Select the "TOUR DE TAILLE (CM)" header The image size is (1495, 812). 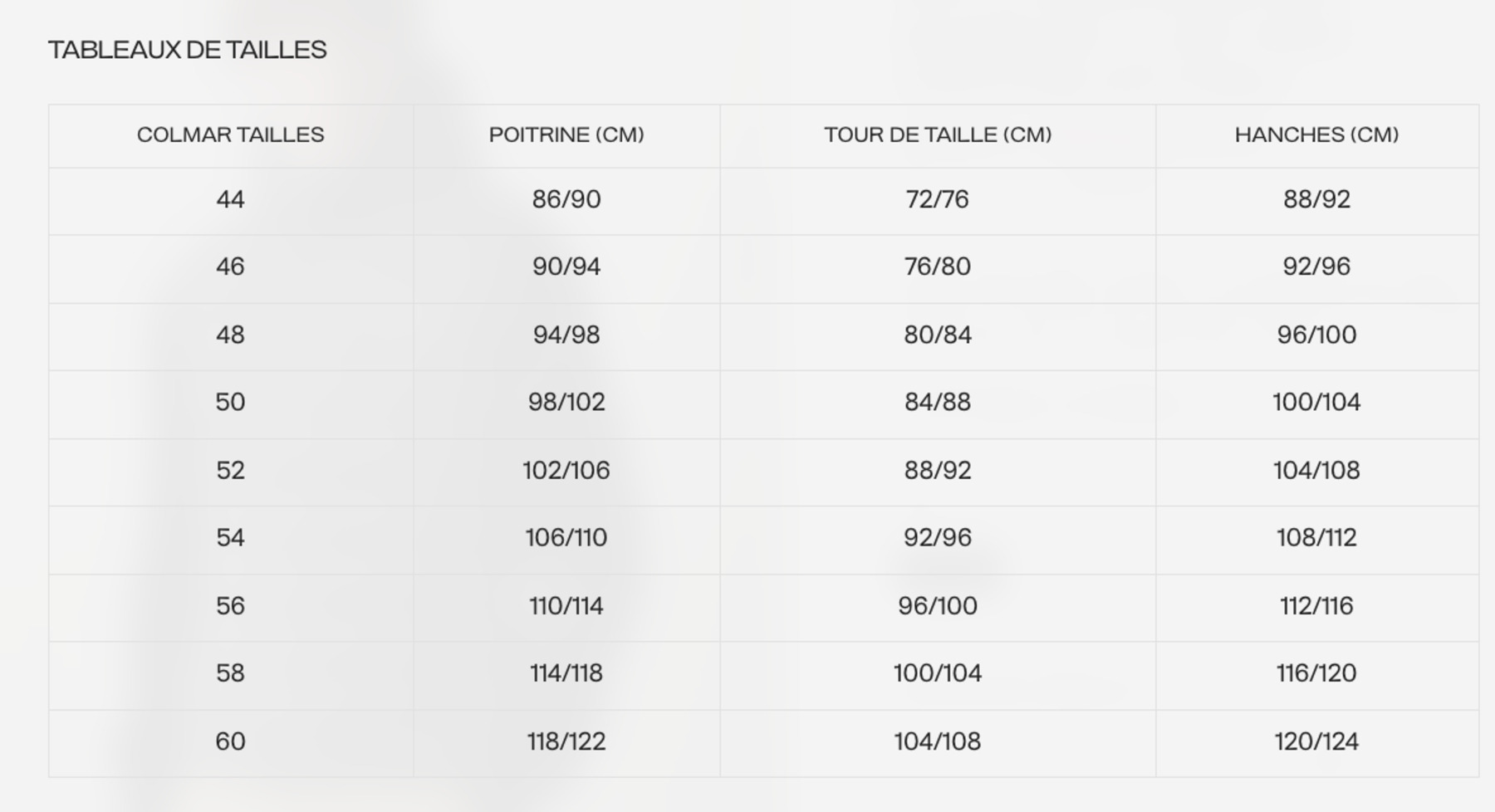938,135
